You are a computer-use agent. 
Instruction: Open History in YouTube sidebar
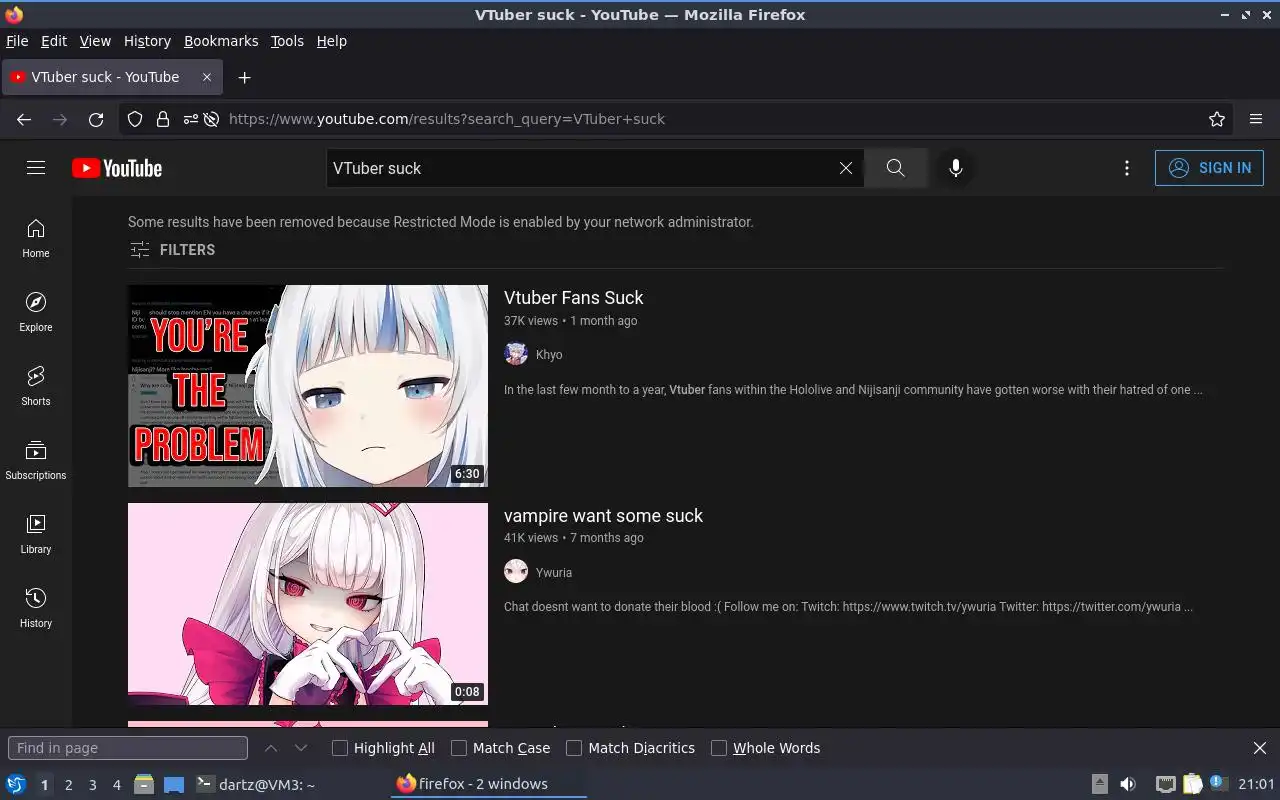tap(36, 608)
